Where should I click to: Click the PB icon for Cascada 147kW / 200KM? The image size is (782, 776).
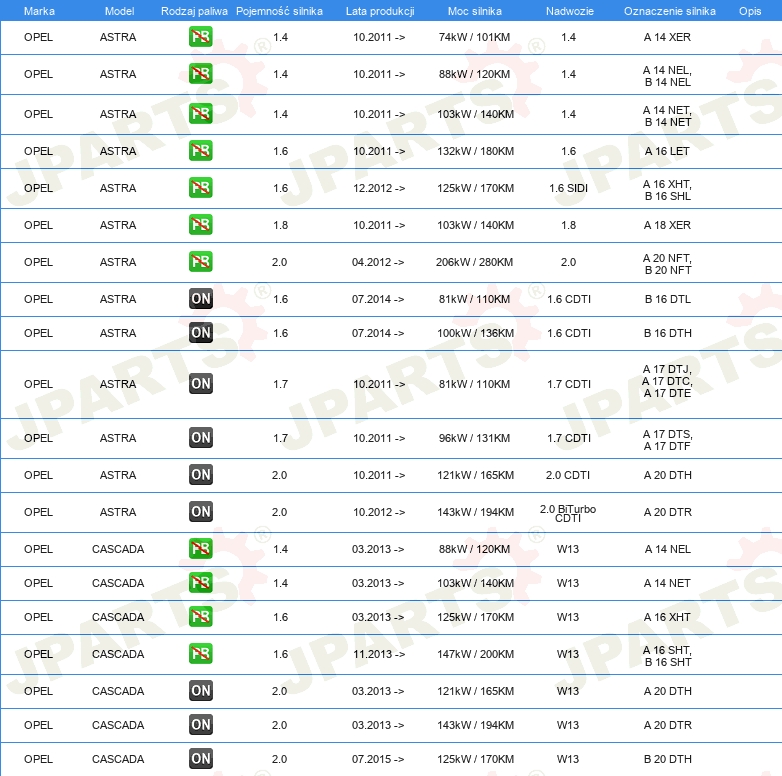tap(200, 654)
